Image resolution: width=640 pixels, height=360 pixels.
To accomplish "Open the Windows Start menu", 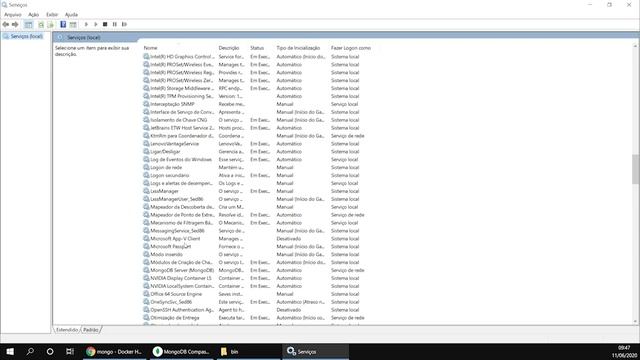I will click(x=10, y=351).
